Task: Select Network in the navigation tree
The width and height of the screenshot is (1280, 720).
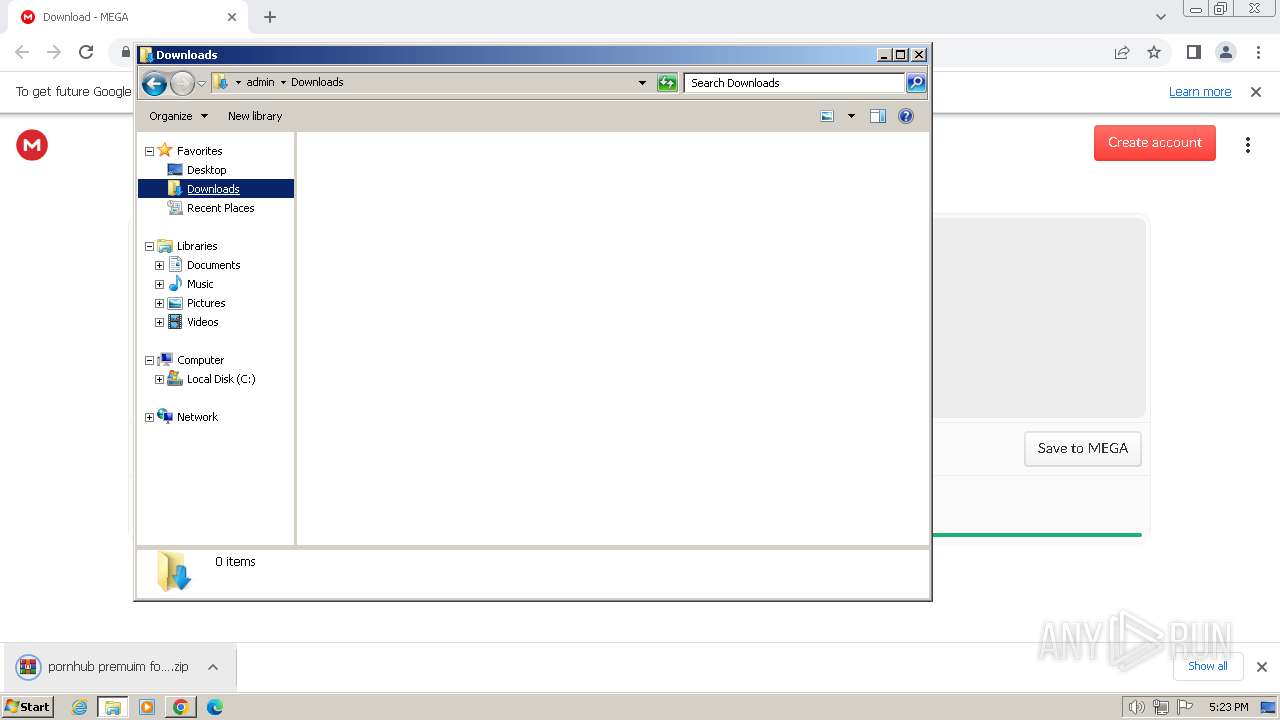Action: [x=197, y=417]
